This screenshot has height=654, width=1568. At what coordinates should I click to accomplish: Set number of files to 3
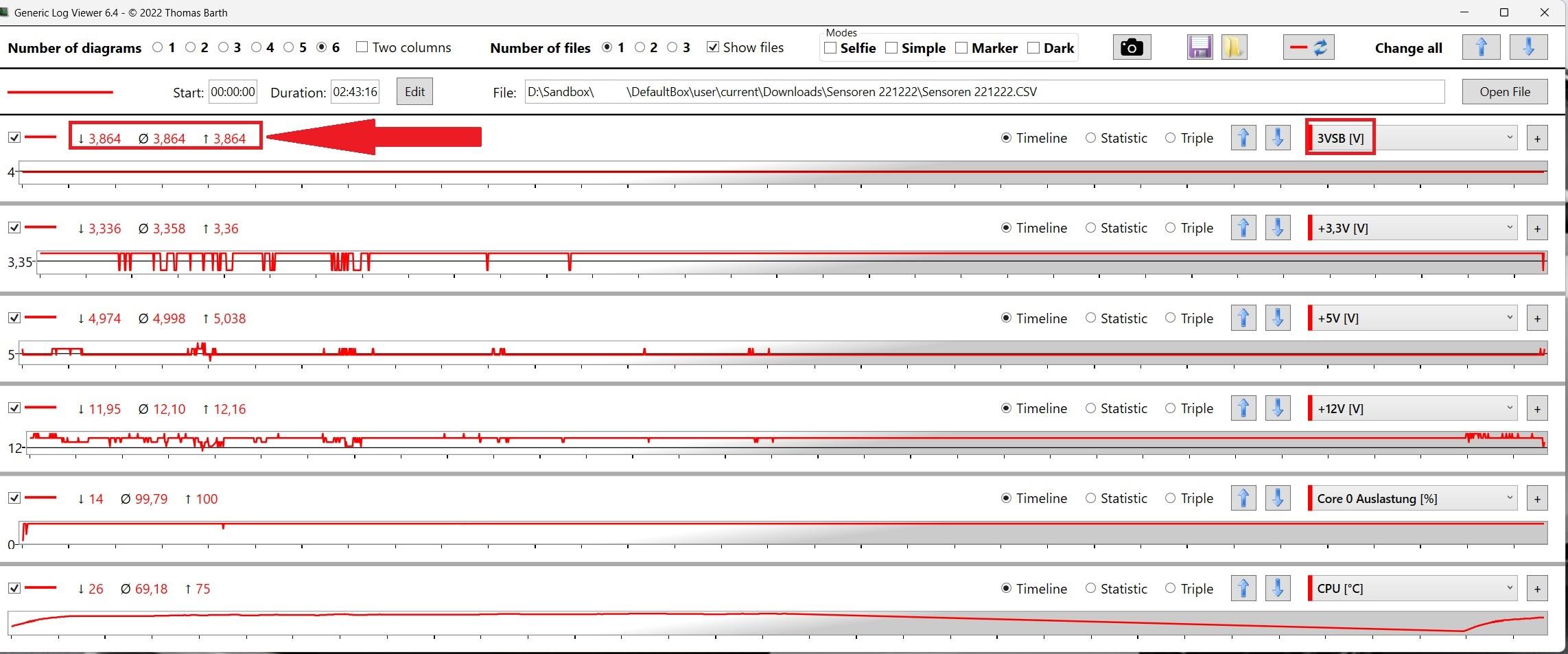click(x=672, y=47)
